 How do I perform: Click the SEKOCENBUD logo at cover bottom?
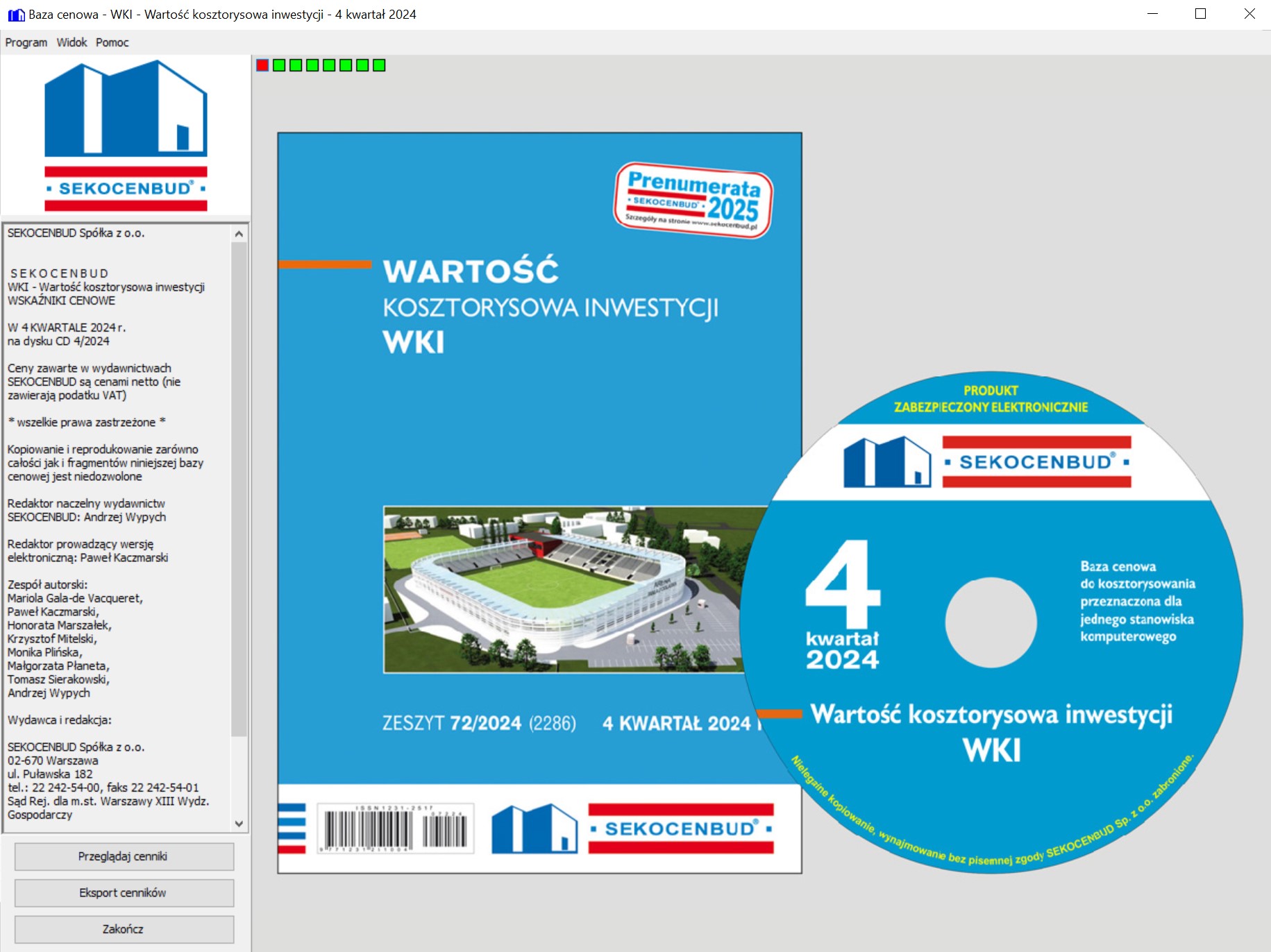632,828
